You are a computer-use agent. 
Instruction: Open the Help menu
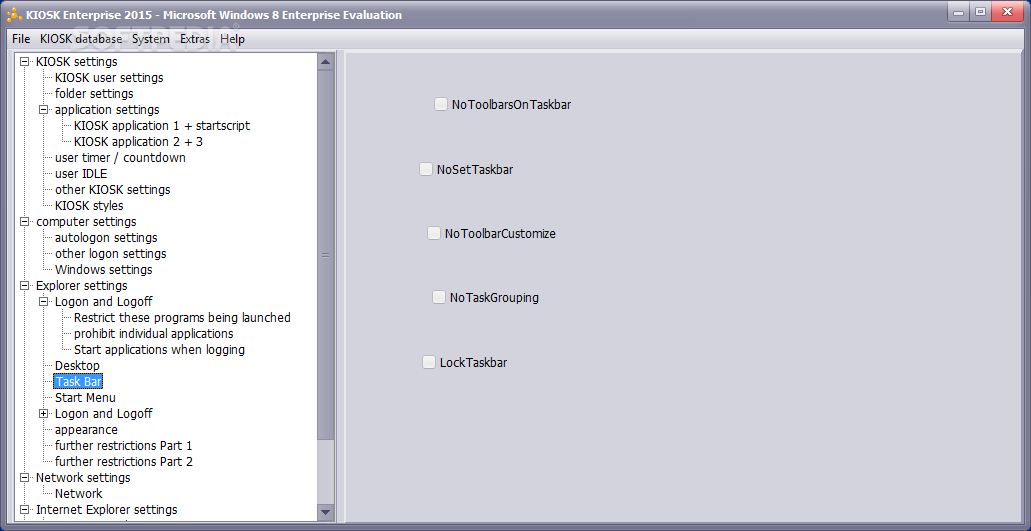(232, 39)
